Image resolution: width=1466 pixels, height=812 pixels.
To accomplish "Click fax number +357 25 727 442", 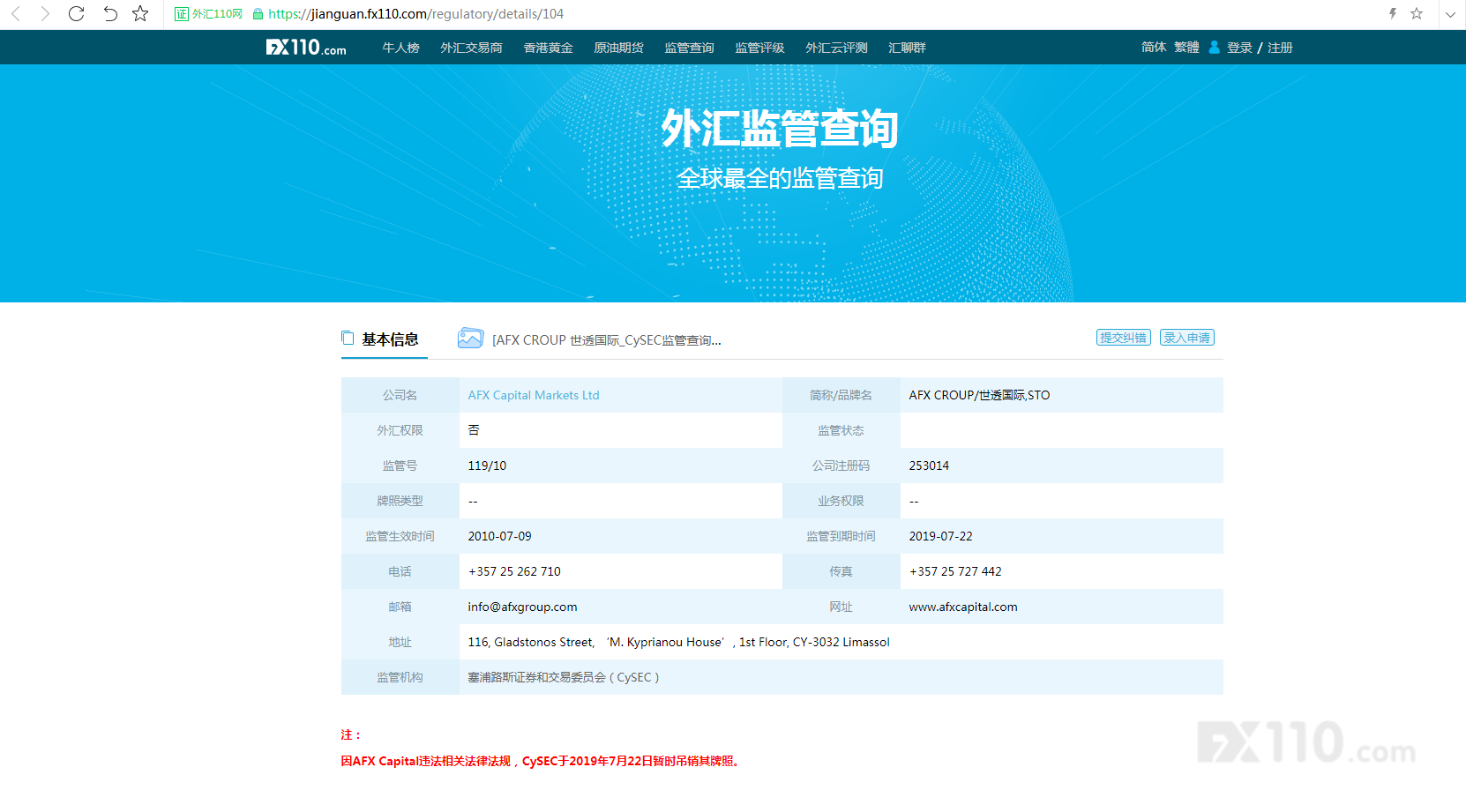I will (955, 571).
